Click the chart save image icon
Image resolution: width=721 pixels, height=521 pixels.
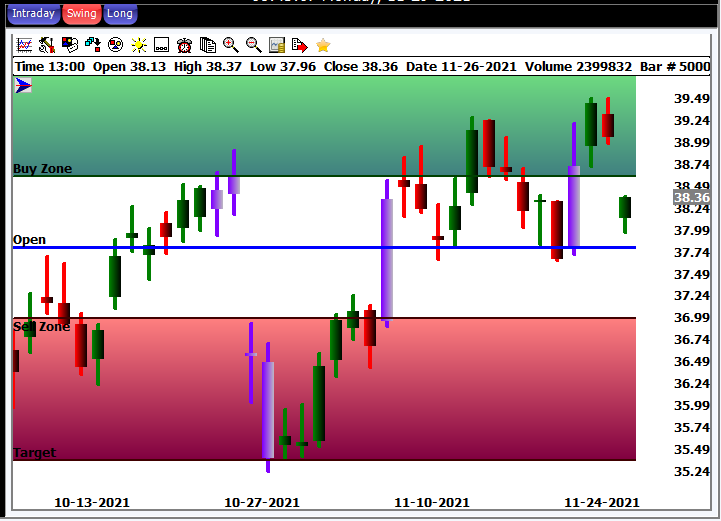click(277, 45)
